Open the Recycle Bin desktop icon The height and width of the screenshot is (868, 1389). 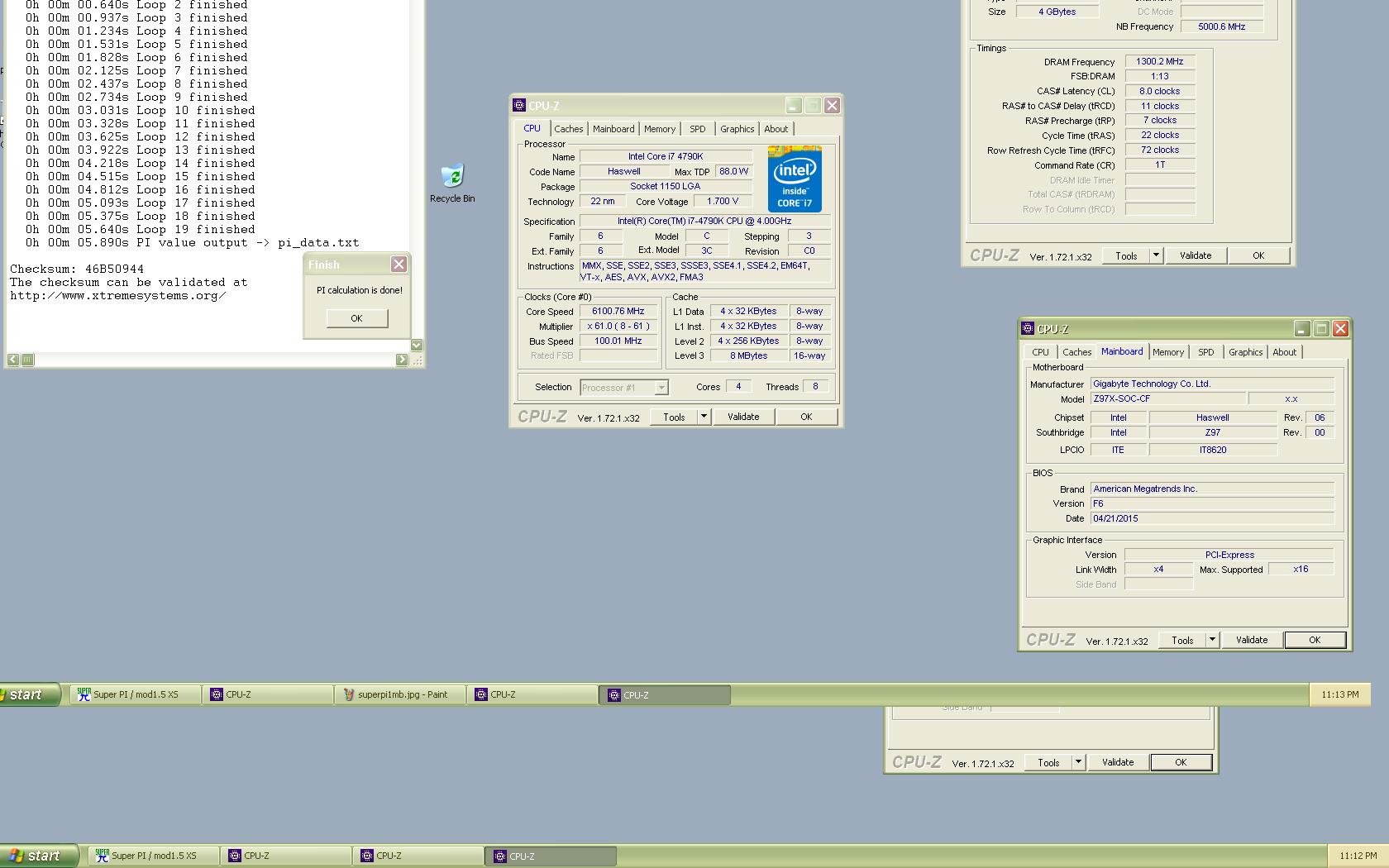(x=452, y=184)
